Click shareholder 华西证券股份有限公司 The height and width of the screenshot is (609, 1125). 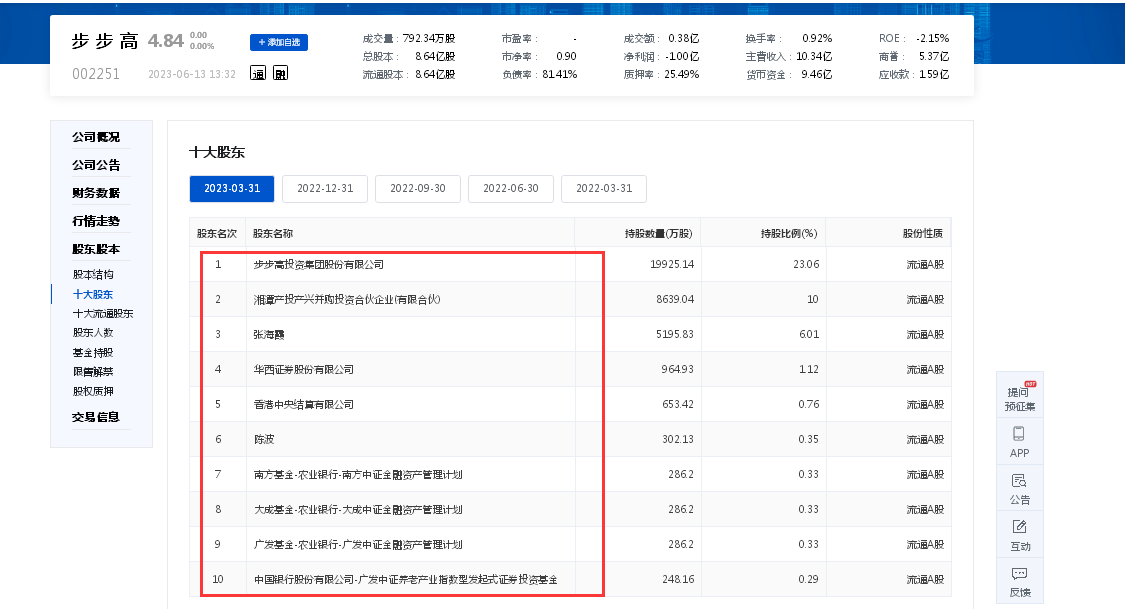click(303, 369)
